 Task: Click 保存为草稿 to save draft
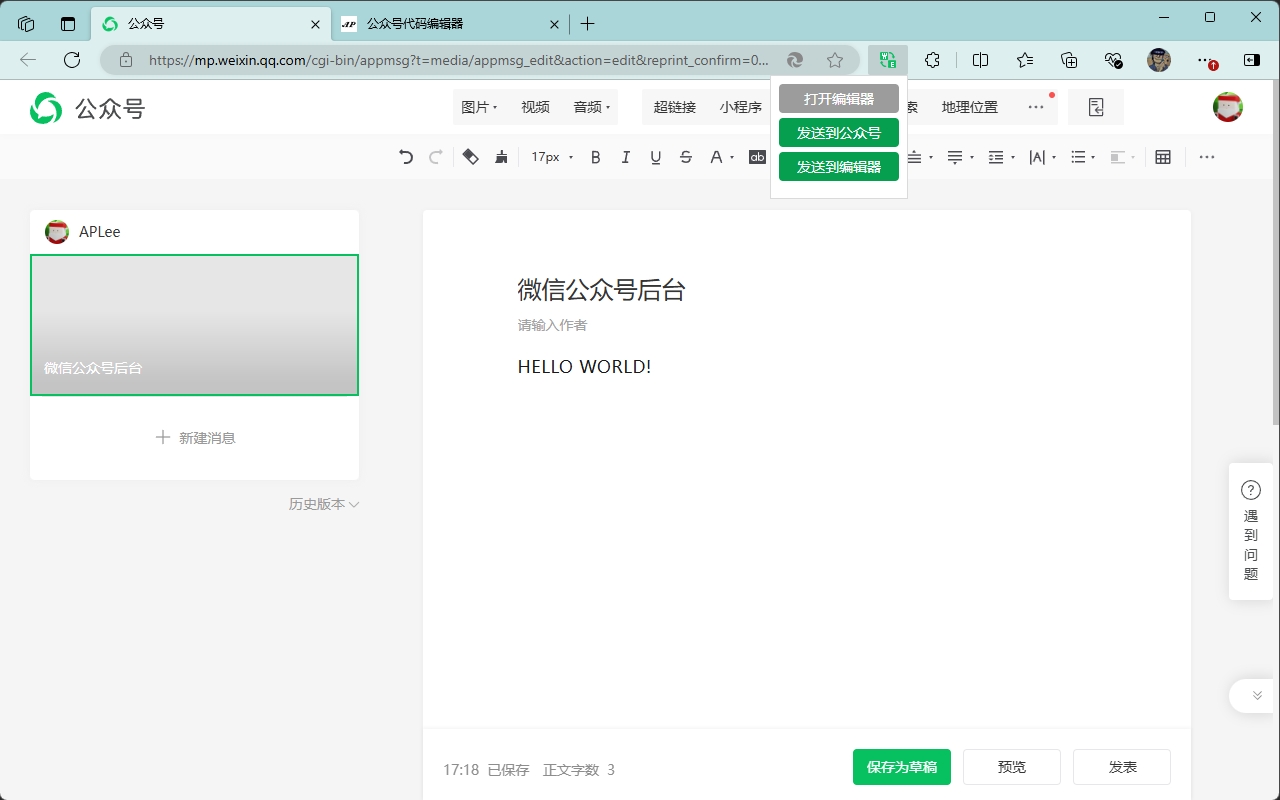(x=902, y=767)
